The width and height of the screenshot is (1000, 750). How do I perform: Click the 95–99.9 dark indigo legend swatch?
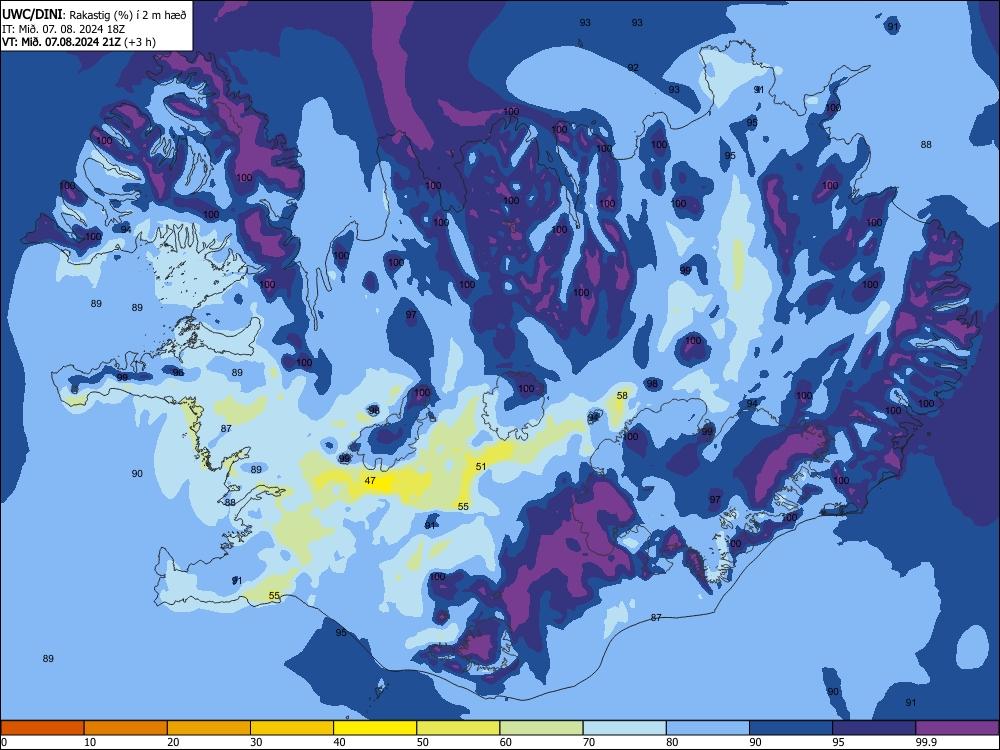[x=874, y=728]
